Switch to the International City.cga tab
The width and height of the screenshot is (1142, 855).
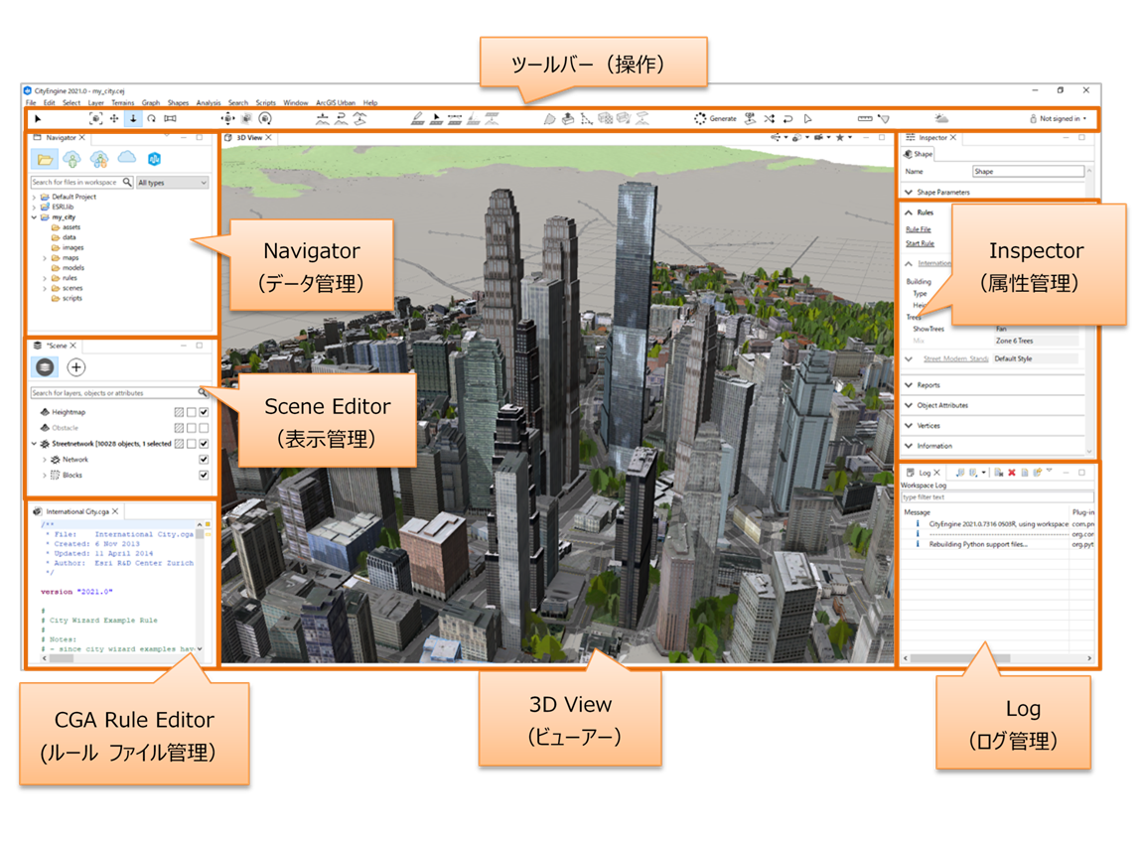tap(75, 509)
